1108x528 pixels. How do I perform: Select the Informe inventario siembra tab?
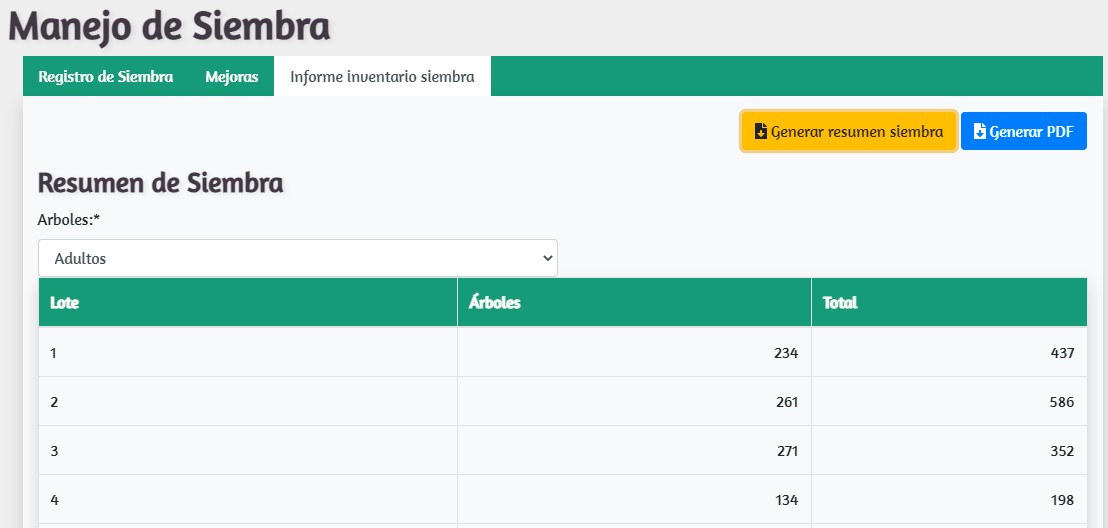pos(382,77)
